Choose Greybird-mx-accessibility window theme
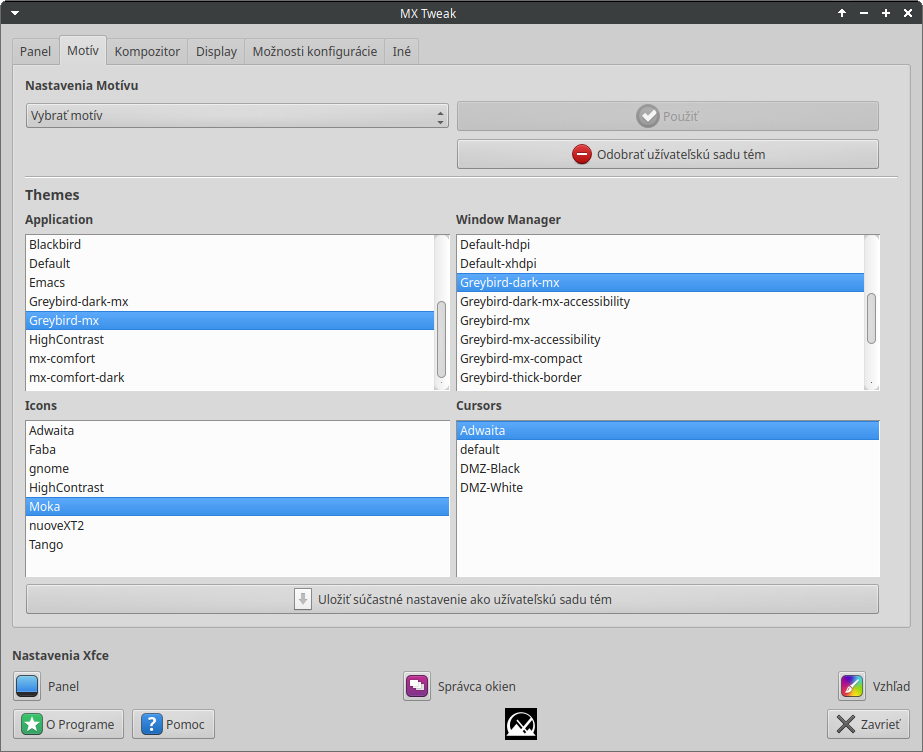 (660, 340)
